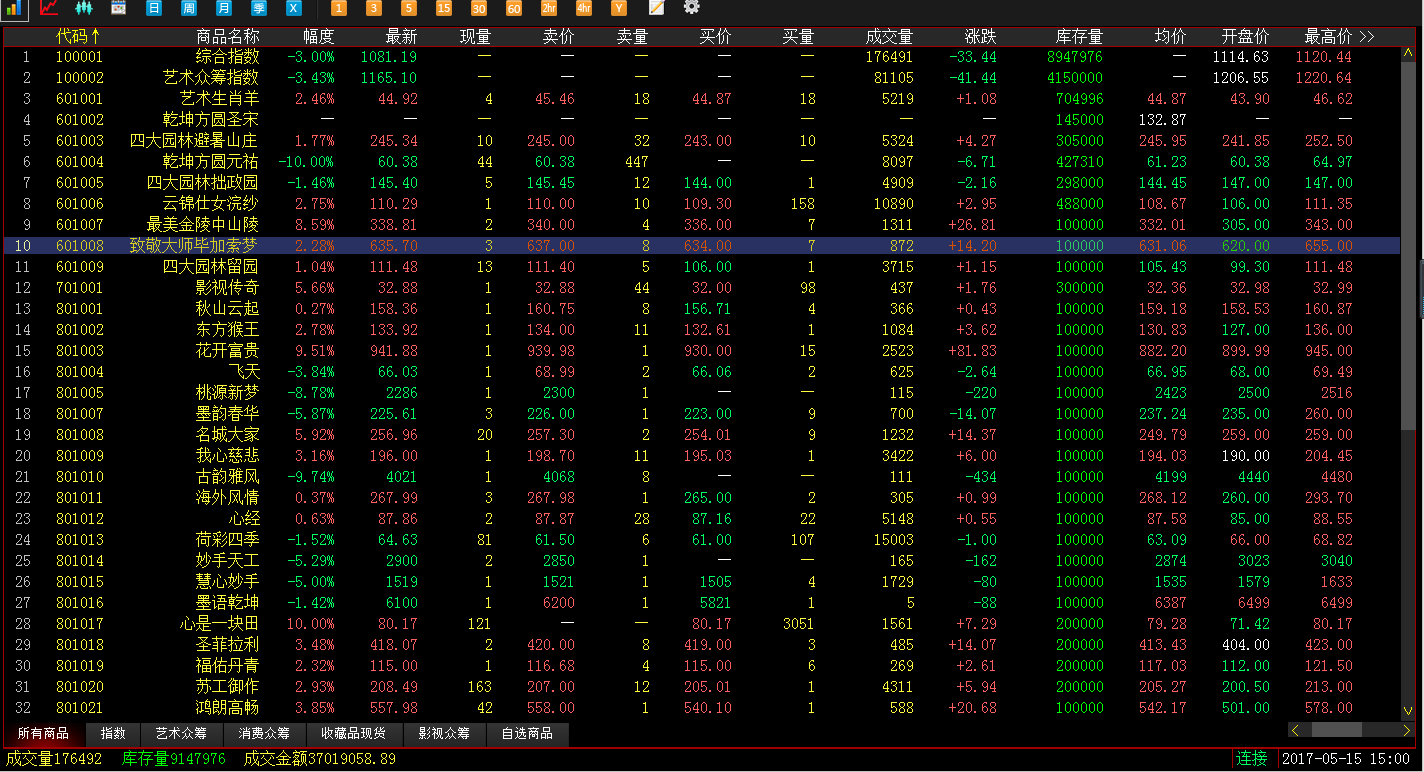Screen dimensions: 1424x772
Task: Switch to the 指数 tab
Action: coord(114,734)
